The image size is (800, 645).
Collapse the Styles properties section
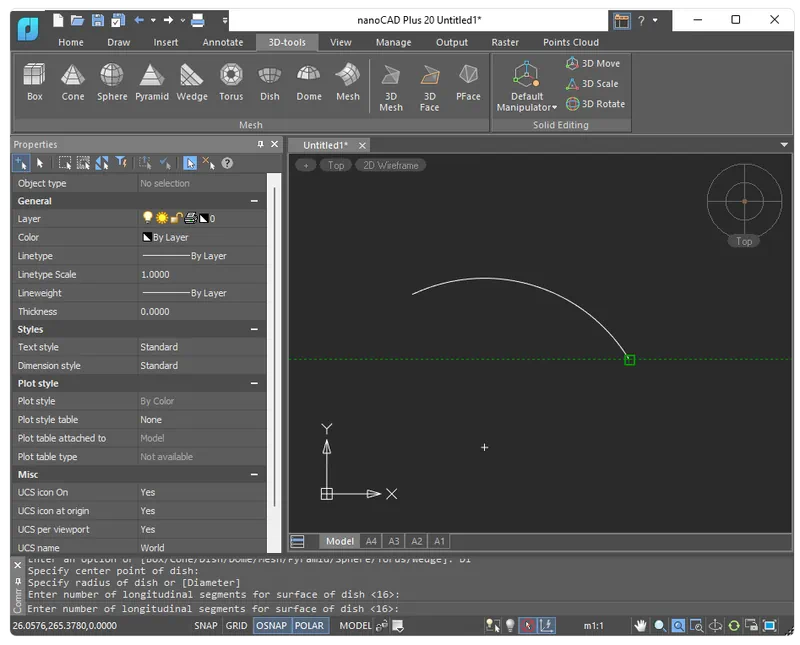coord(254,330)
